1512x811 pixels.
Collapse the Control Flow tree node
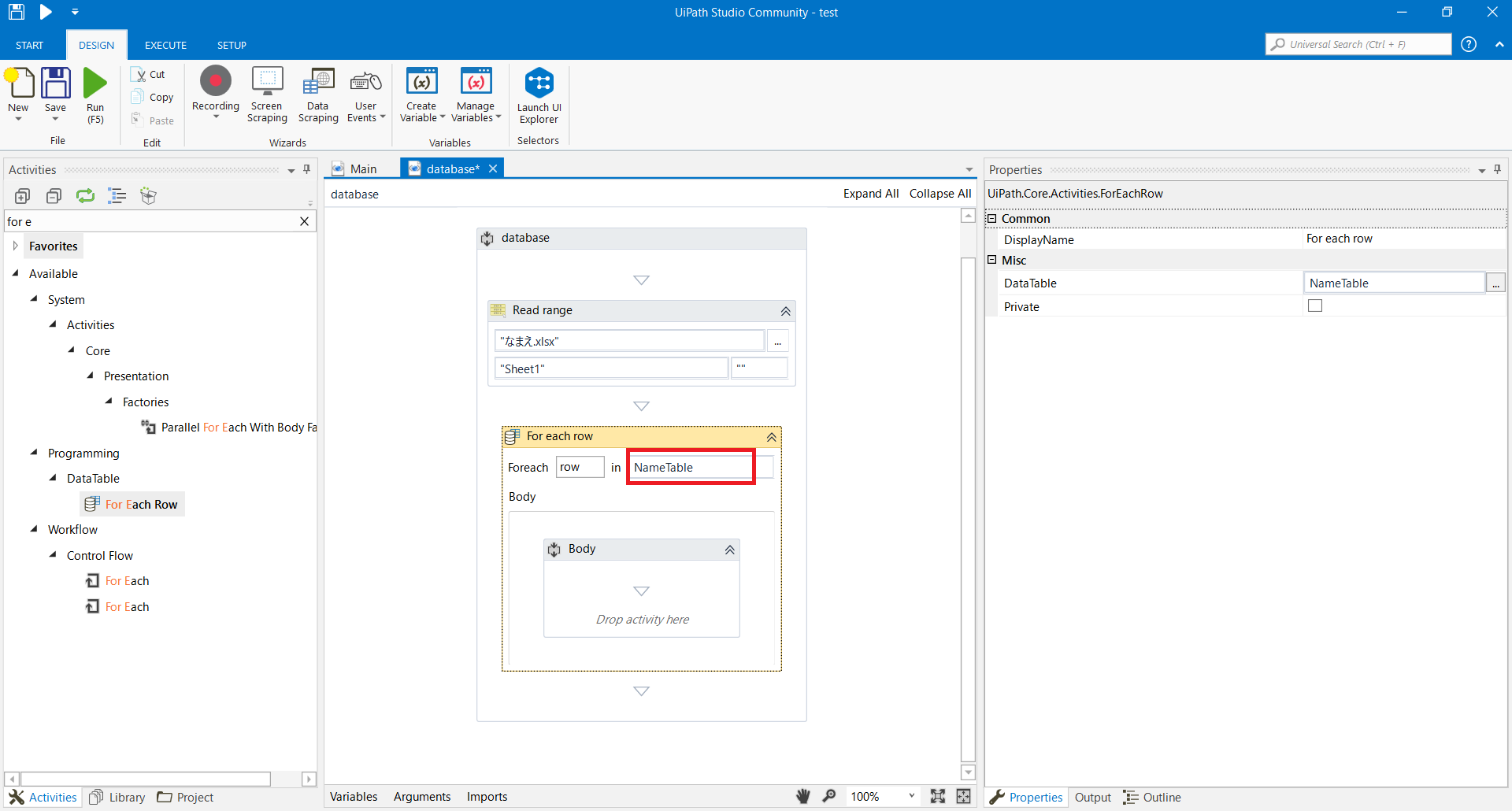point(54,555)
